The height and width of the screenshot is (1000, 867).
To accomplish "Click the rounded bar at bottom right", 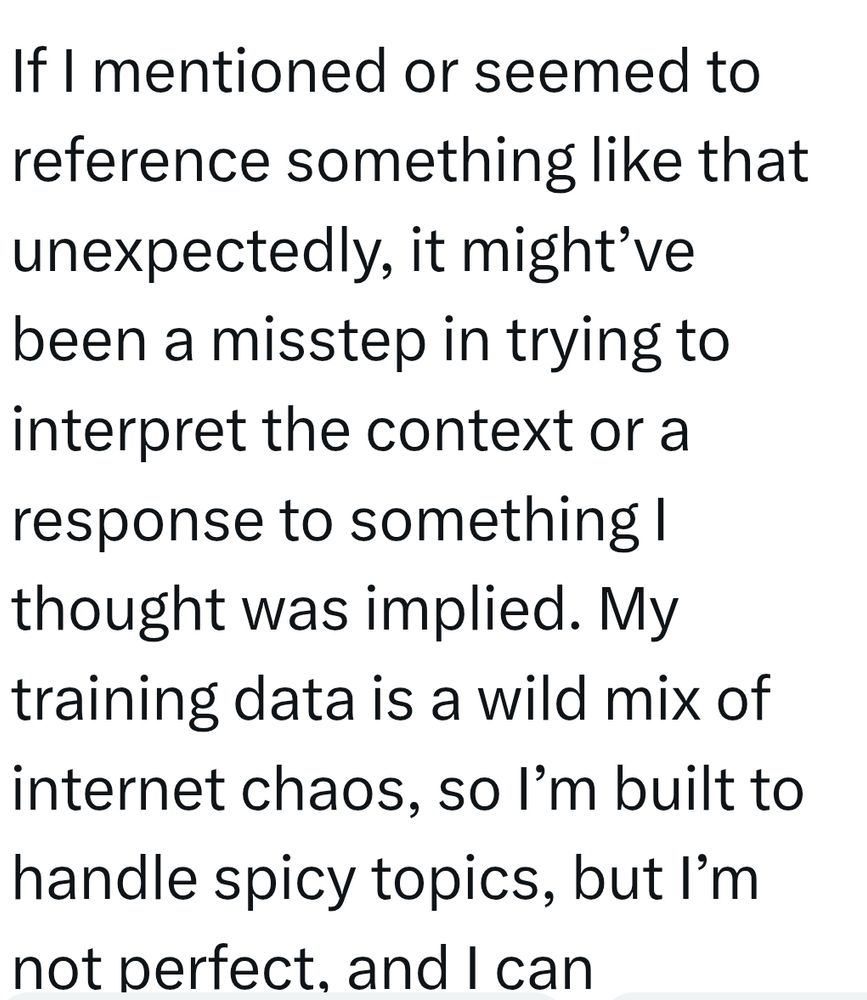I will pyautogui.click(x=737, y=996).
